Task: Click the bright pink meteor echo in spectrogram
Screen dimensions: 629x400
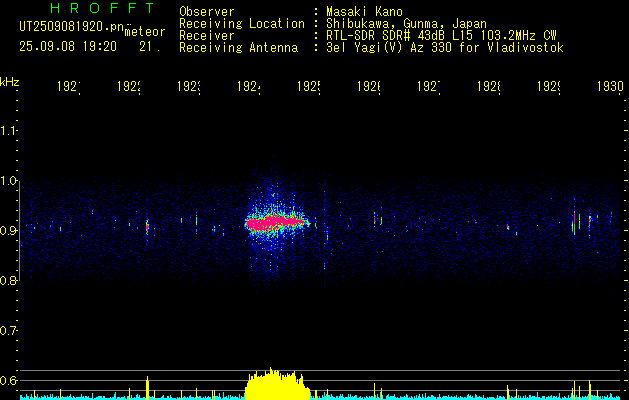Action: click(276, 222)
